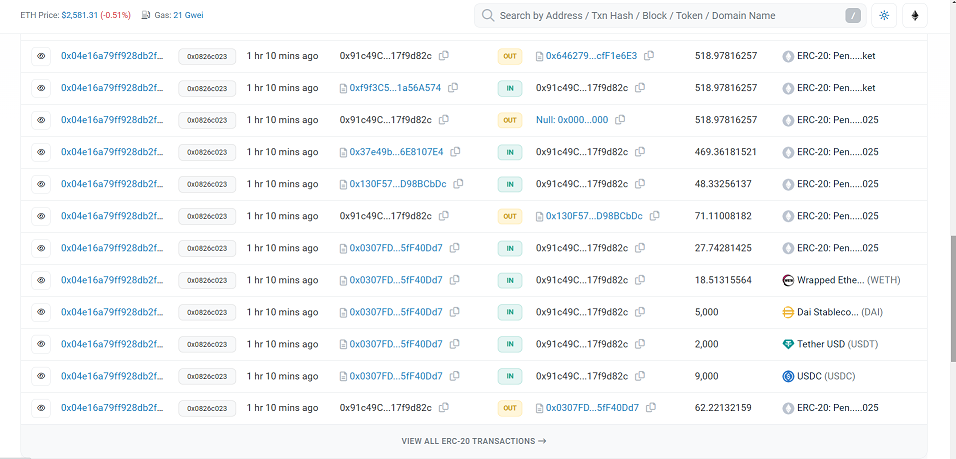Open the Ethereum network logo menu
The image size is (956, 459).
click(915, 16)
